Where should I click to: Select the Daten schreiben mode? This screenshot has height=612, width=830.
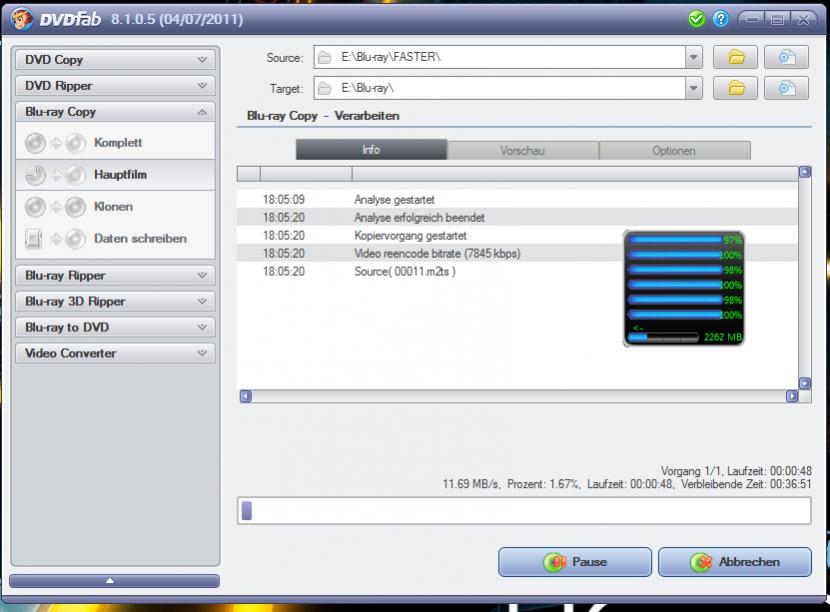(115, 239)
